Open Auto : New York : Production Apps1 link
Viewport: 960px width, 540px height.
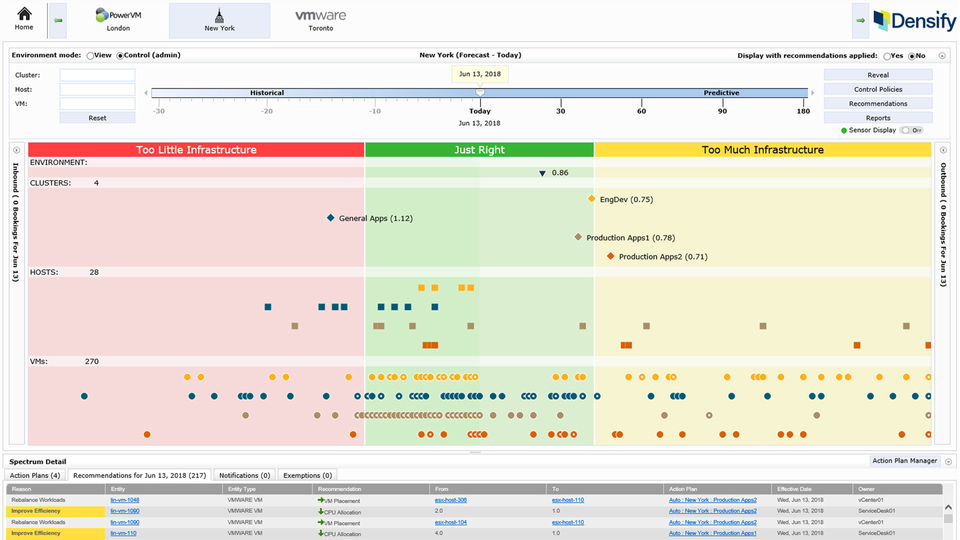713,533
